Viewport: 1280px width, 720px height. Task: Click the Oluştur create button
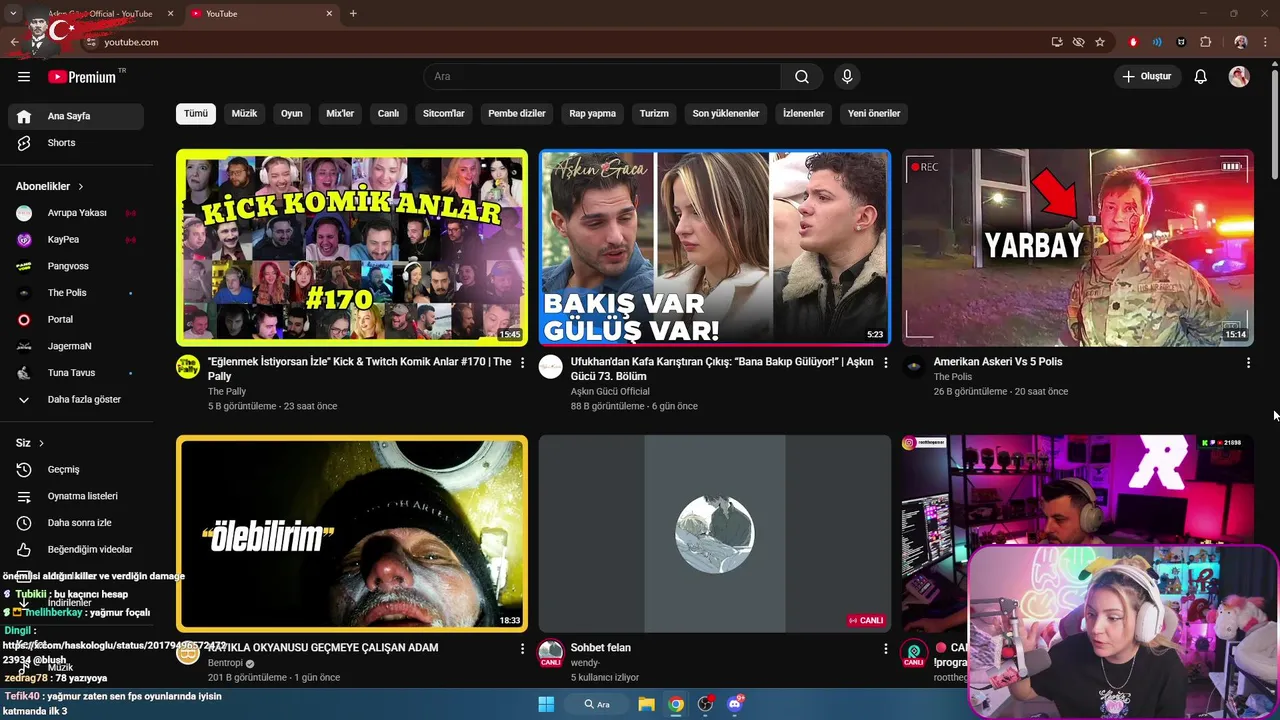[x=1146, y=77]
